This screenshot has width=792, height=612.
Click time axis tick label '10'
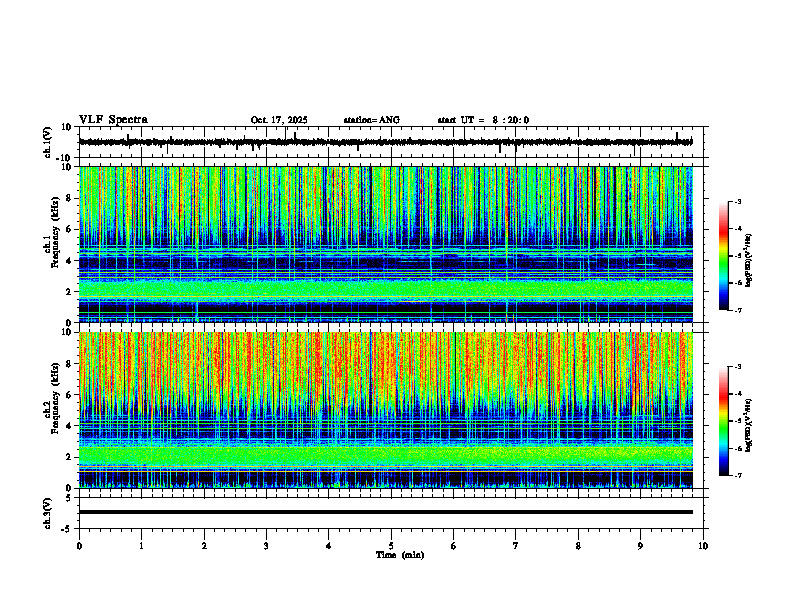703,546
